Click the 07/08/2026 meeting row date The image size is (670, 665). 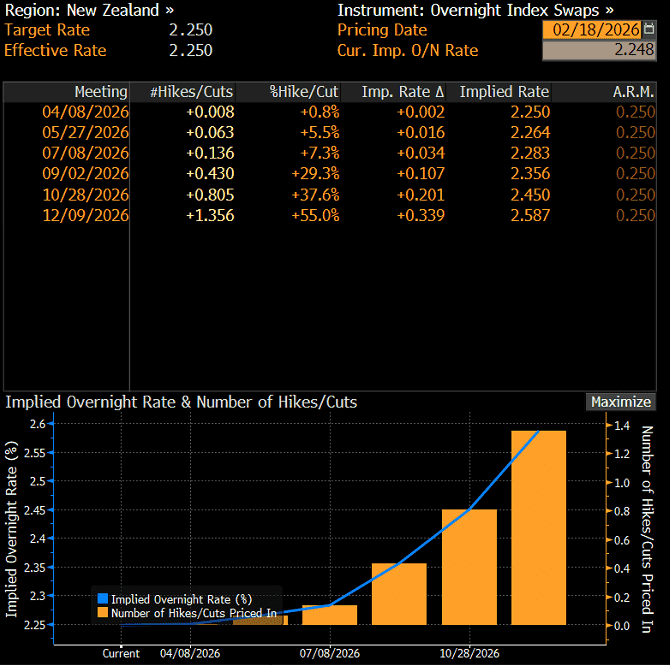click(x=85, y=153)
